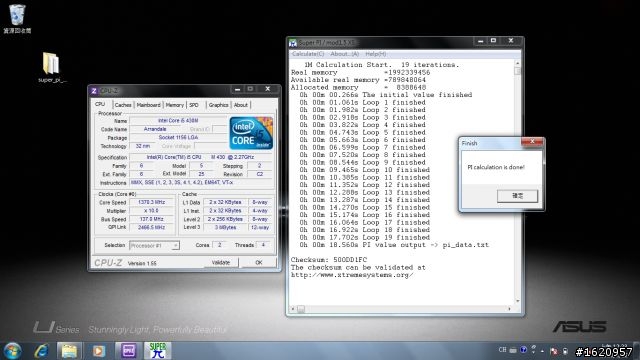Click the Checksum line in Super PI
Screen dimensions: 640x360
point(329,260)
